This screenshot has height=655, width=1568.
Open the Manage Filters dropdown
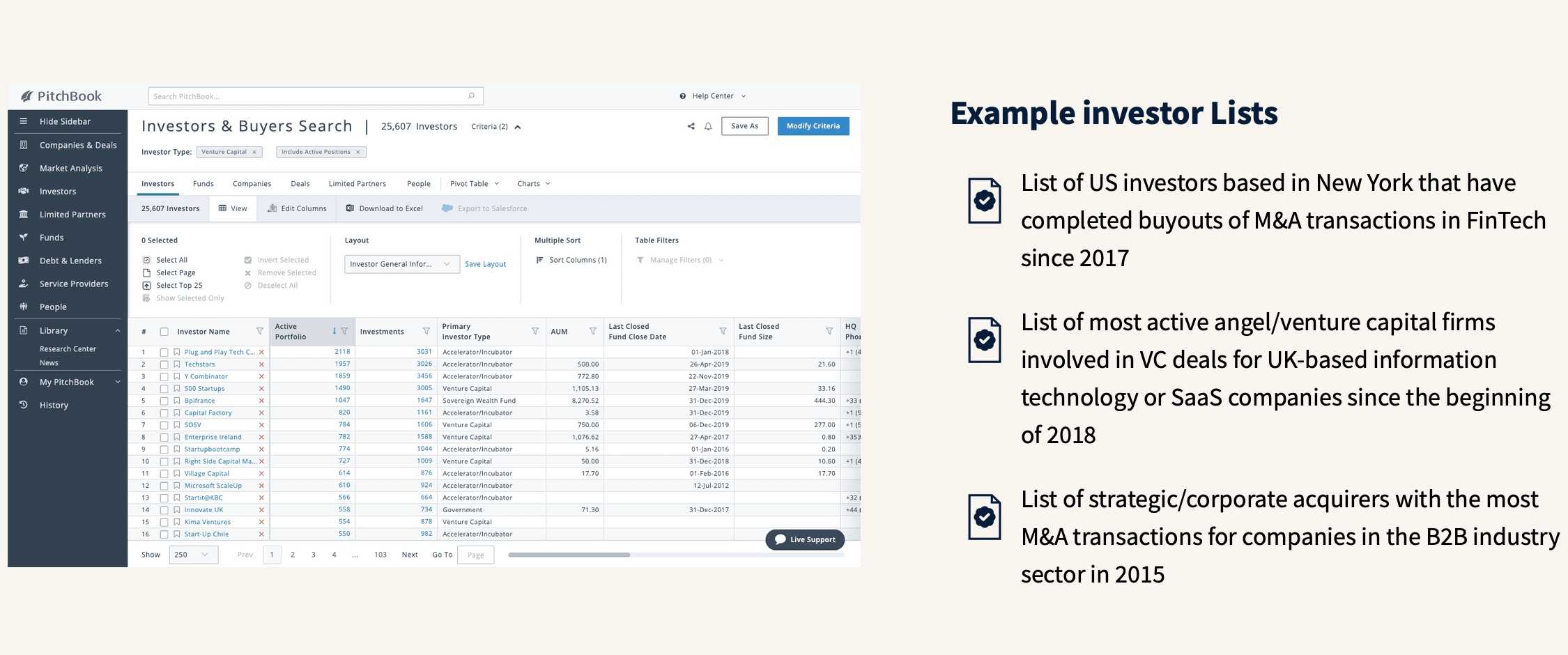(680, 260)
